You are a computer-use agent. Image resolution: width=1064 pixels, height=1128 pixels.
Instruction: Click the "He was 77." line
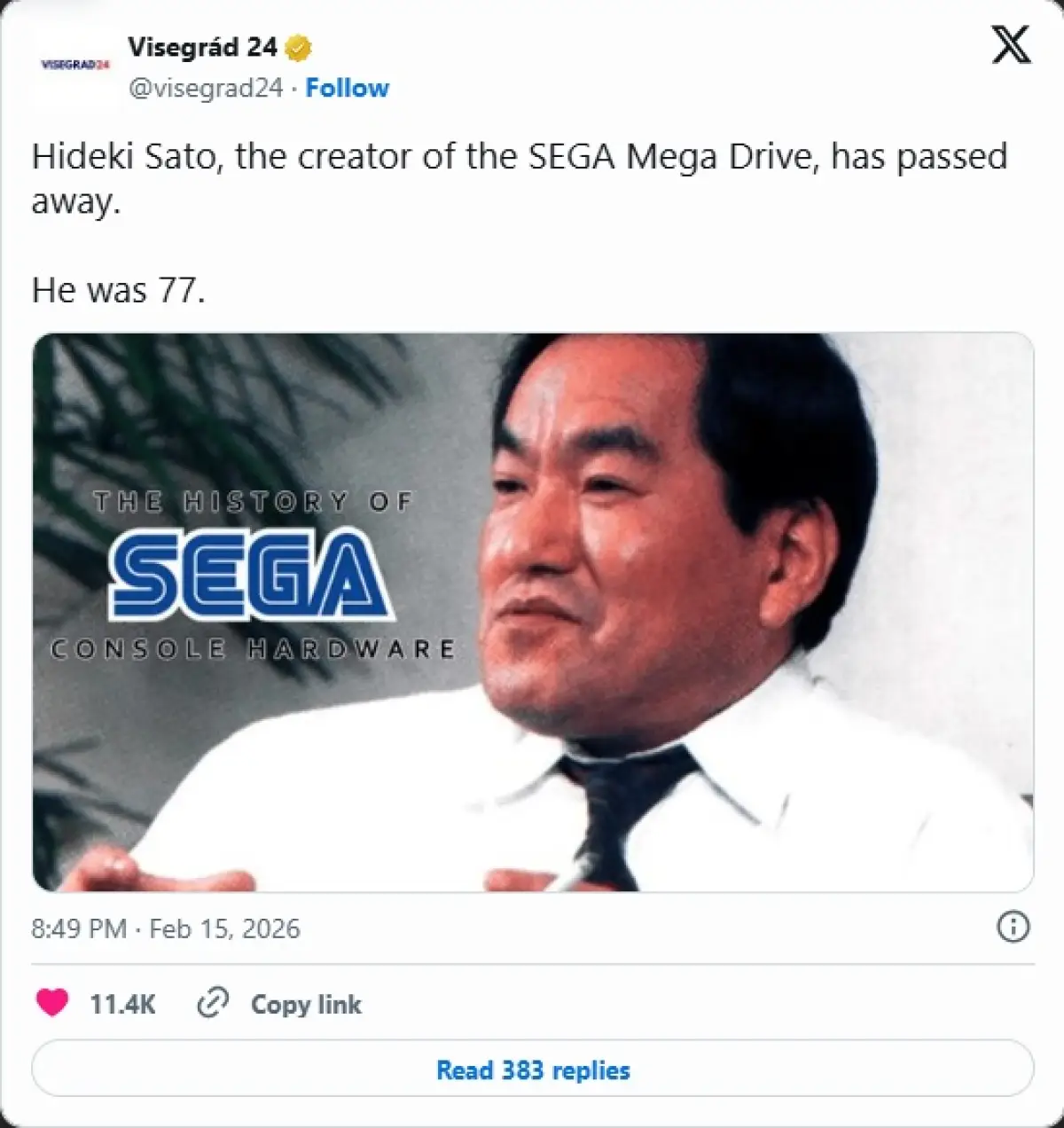pyautogui.click(x=119, y=290)
